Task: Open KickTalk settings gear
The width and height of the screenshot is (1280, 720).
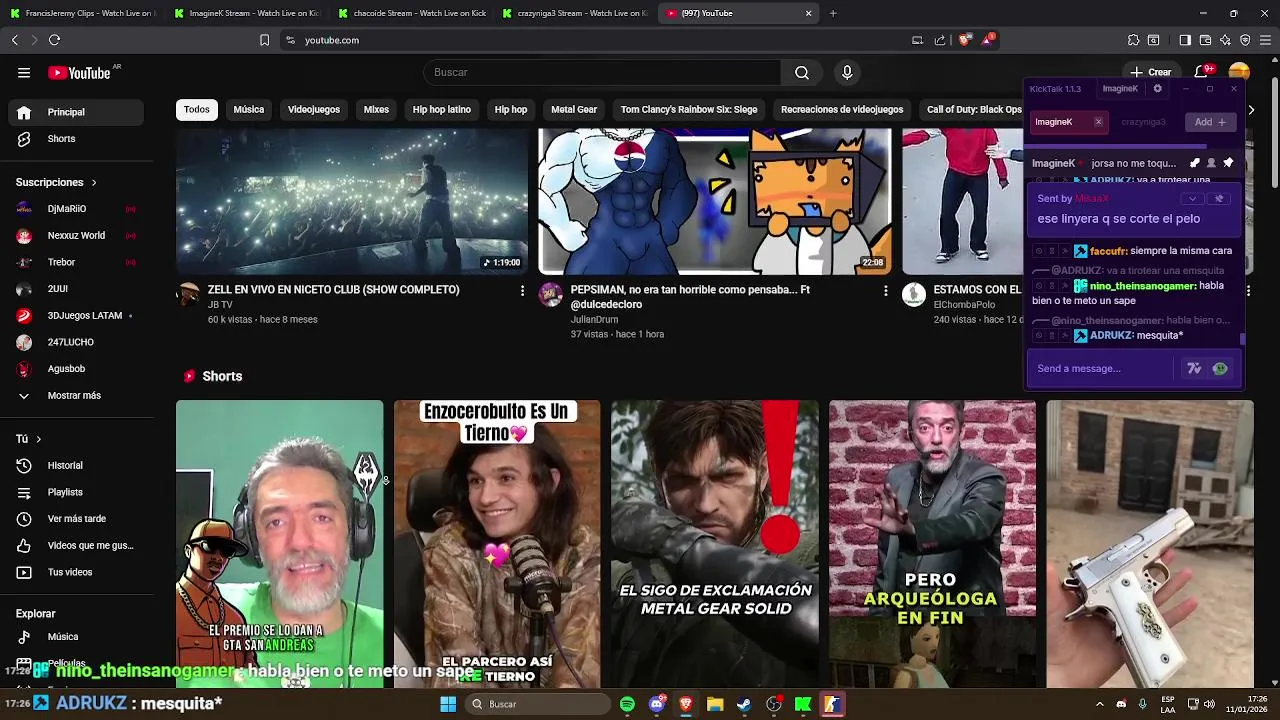Action: click(x=1157, y=89)
